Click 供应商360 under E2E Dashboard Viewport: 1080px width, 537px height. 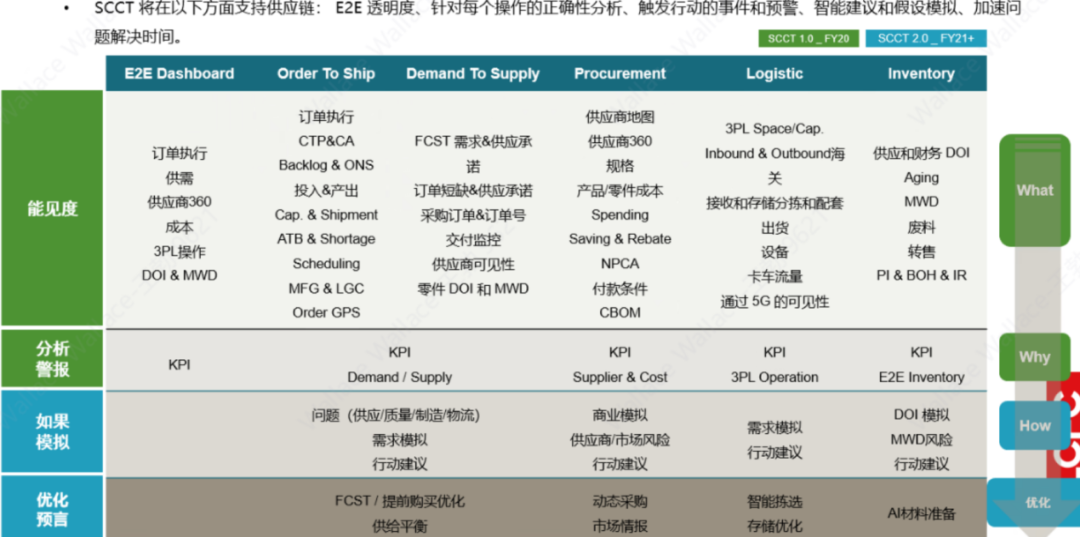179,202
